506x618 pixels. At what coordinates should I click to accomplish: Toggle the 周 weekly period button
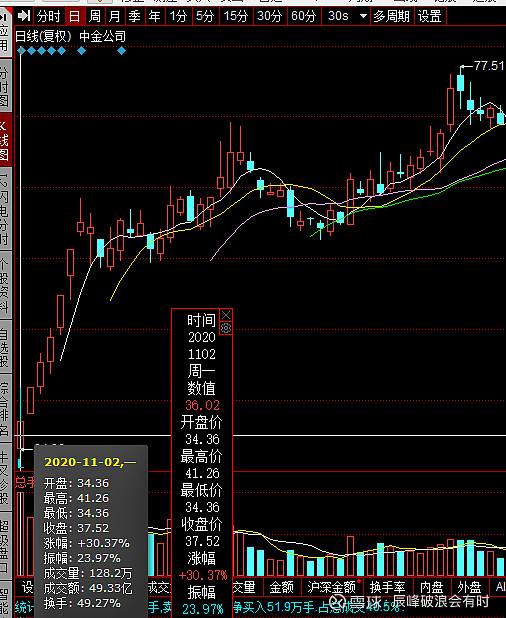pyautogui.click(x=95, y=16)
